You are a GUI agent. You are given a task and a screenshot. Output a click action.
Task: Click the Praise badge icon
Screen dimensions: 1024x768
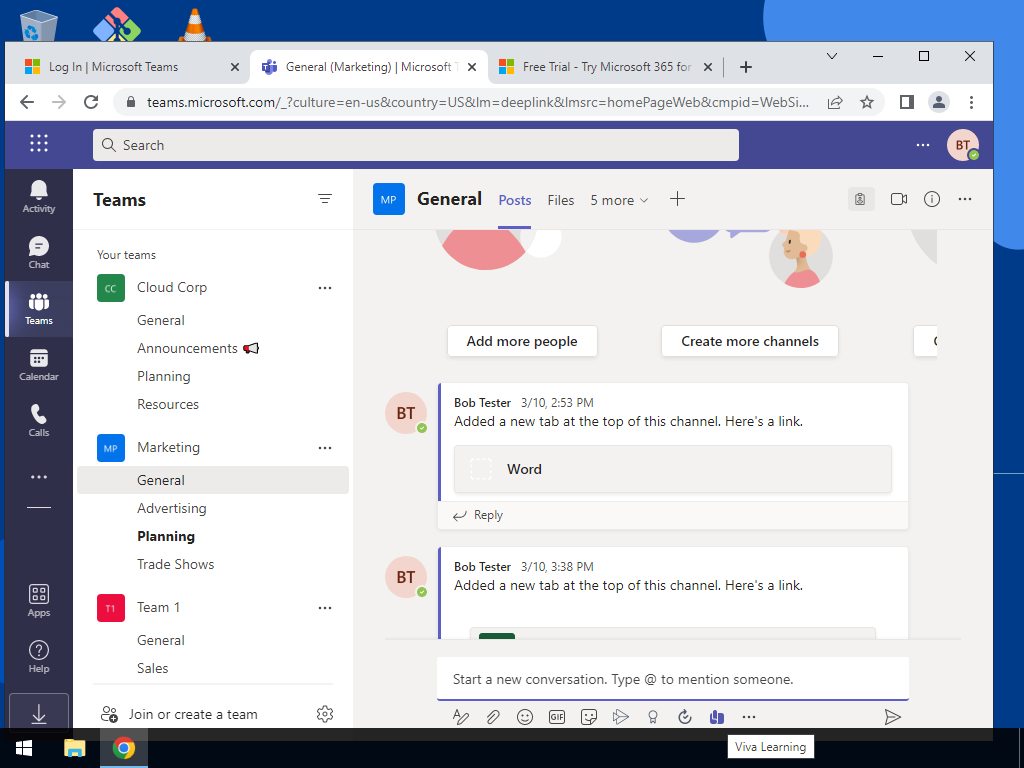[652, 717]
